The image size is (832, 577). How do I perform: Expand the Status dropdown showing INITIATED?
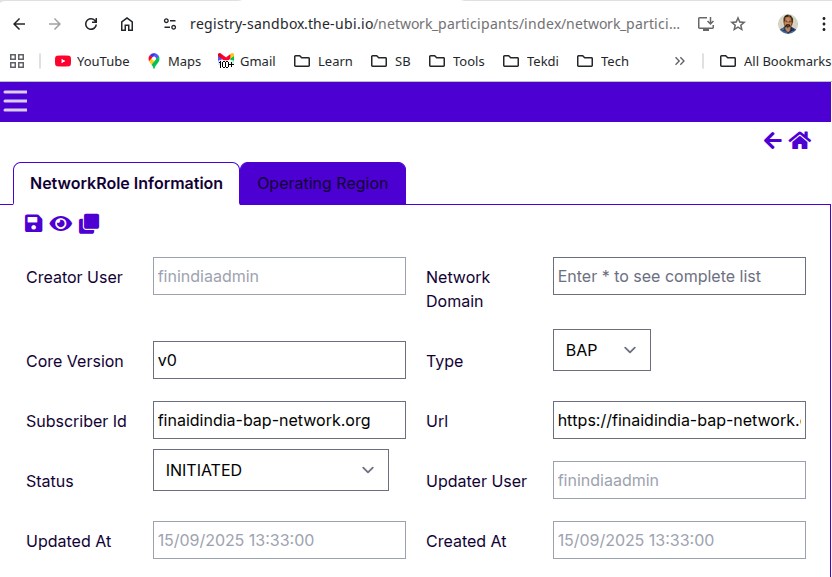coord(270,470)
